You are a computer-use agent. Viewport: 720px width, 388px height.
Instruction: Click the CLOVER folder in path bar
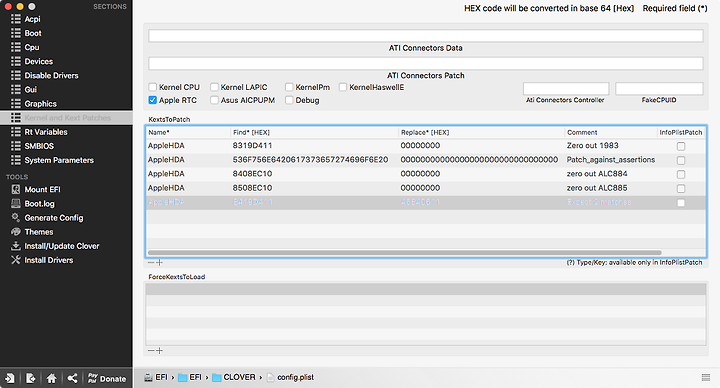234,377
